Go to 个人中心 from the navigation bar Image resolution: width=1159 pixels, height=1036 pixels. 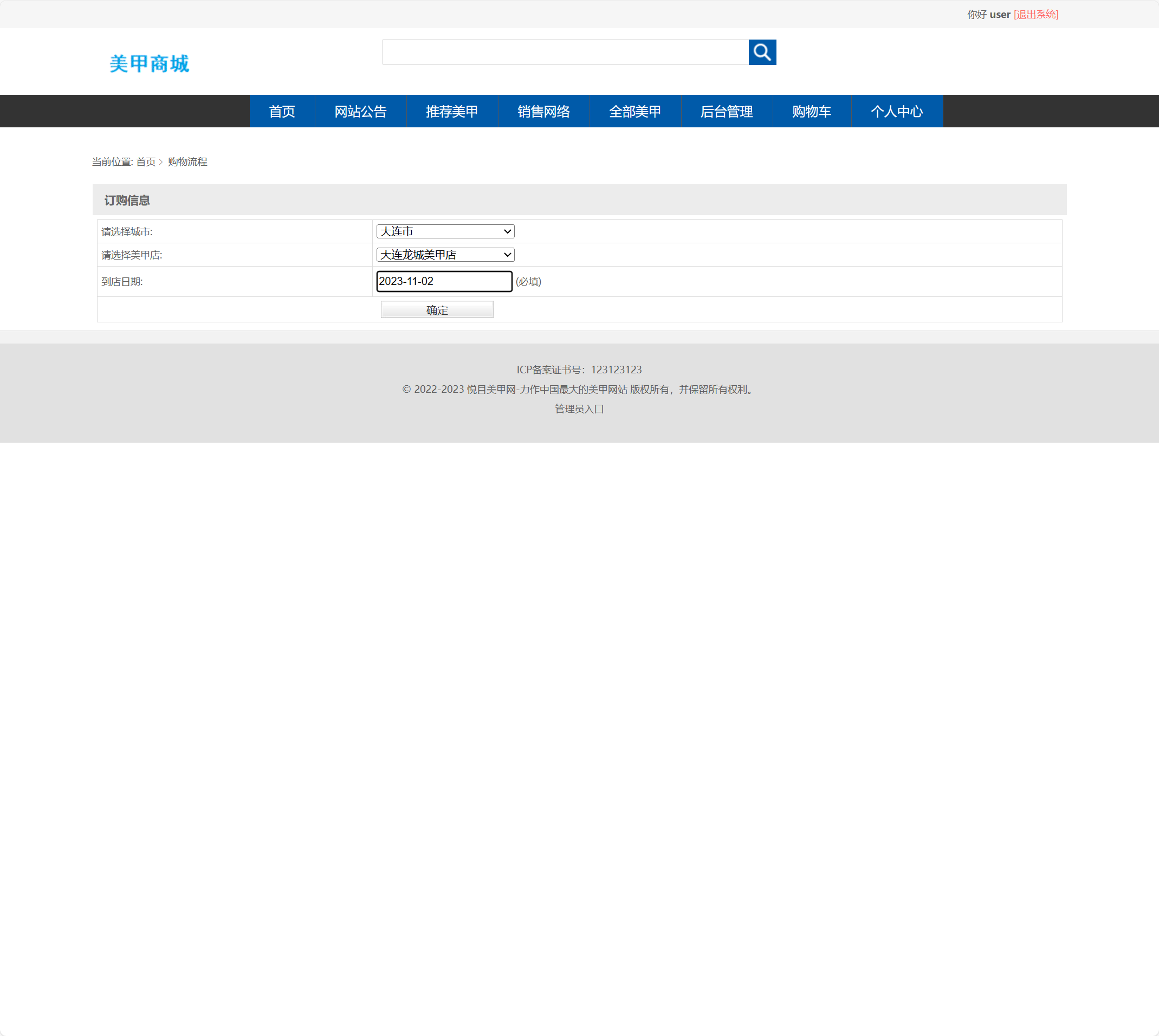click(897, 111)
